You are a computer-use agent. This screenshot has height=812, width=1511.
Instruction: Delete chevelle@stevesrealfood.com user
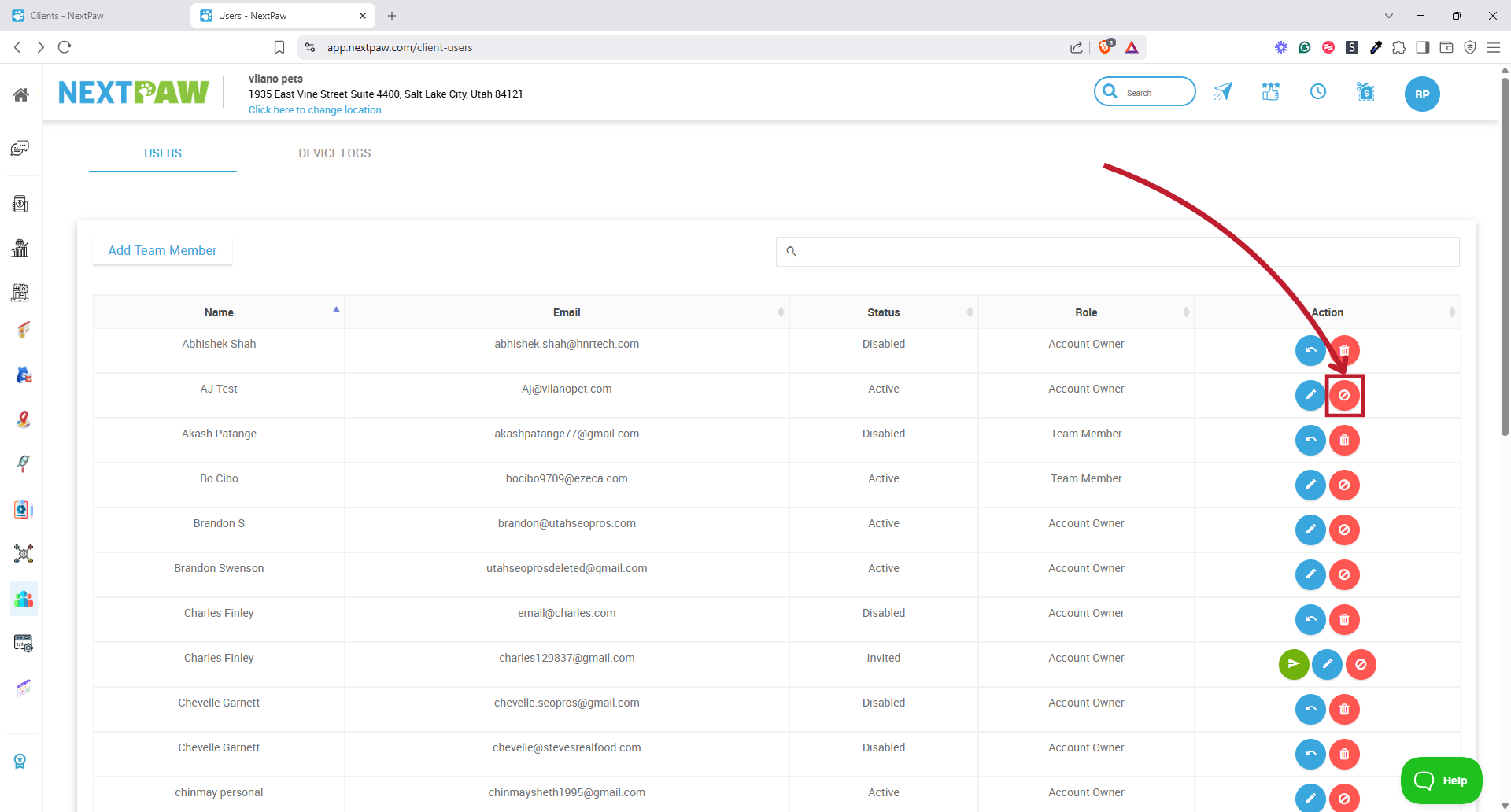tap(1344, 754)
